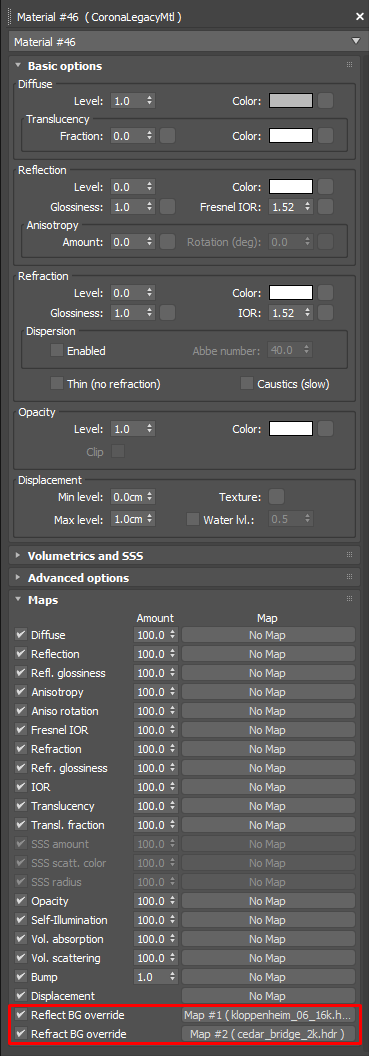Click the Displacement Max level spinner arrows
369x1056 pixels.
(x=149, y=519)
